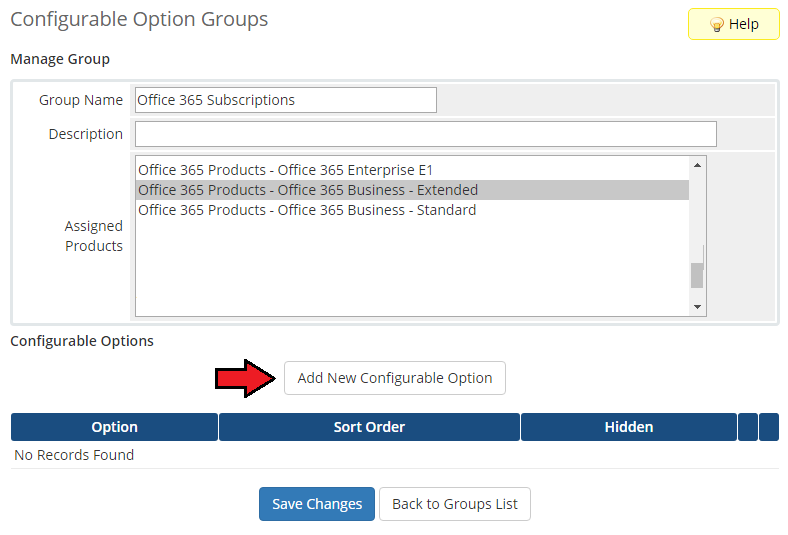Click the Hidden column header

click(628, 427)
